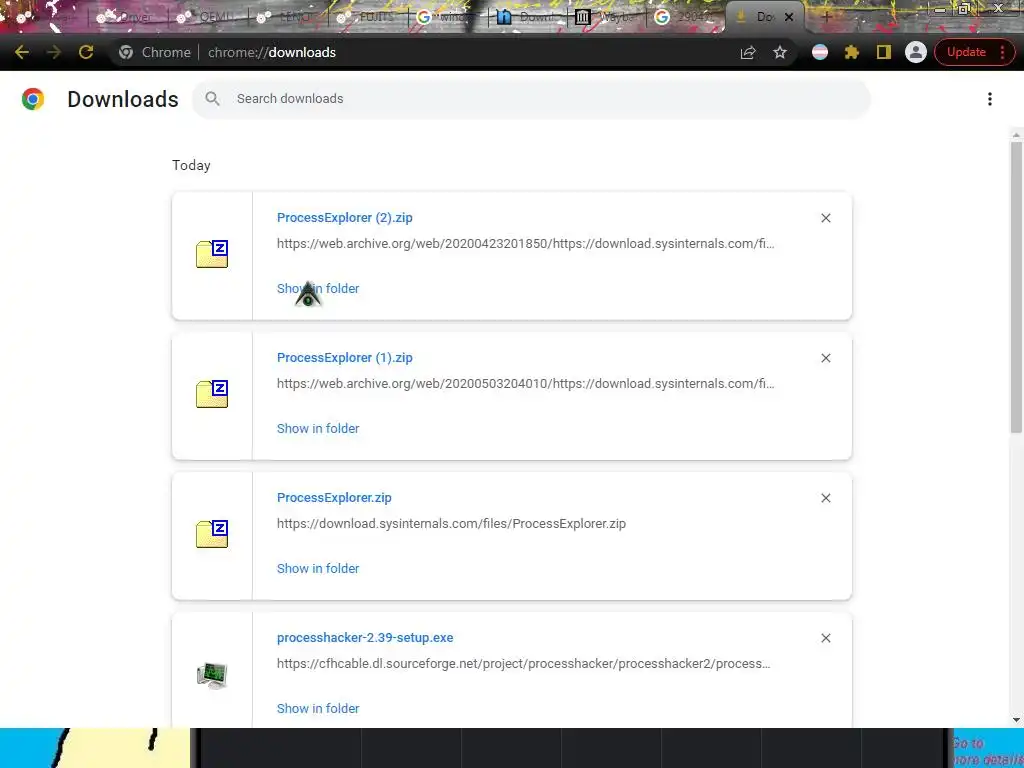Switch to the FUJITS tab
The width and height of the screenshot is (1024, 768).
368,18
